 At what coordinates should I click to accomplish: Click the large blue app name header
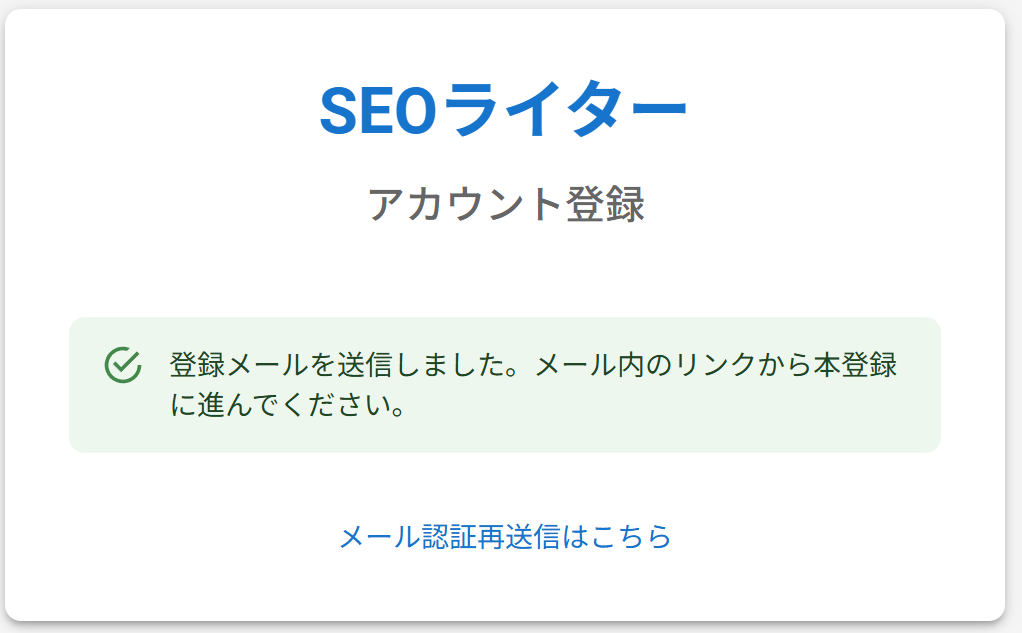503,110
